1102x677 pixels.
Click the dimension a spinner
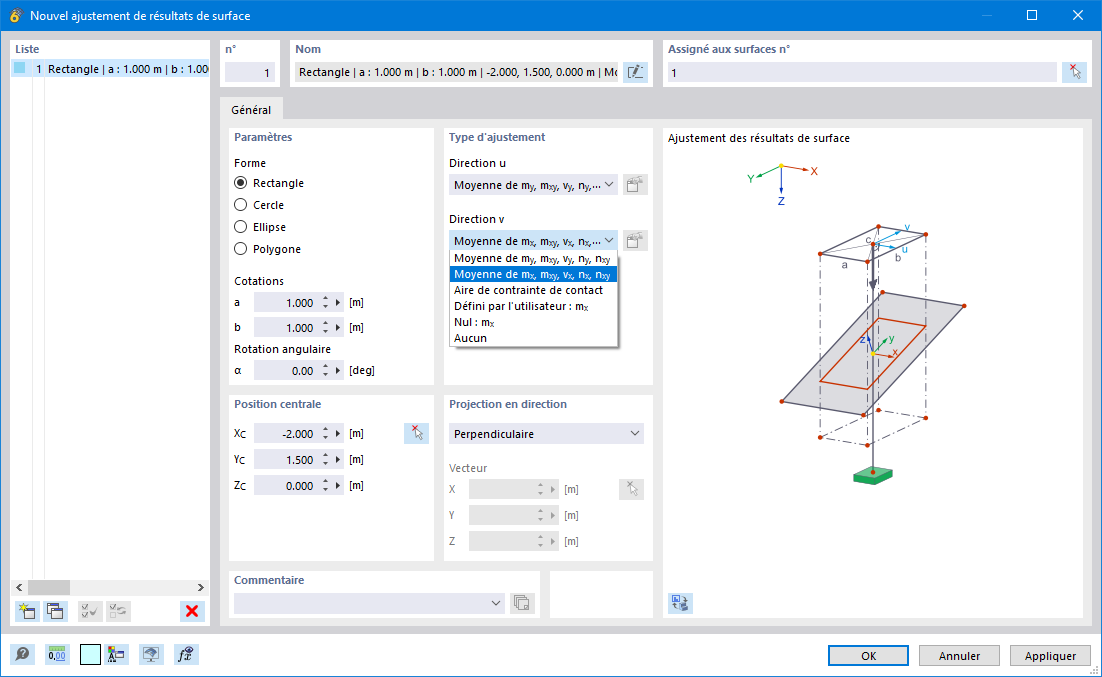click(x=325, y=303)
